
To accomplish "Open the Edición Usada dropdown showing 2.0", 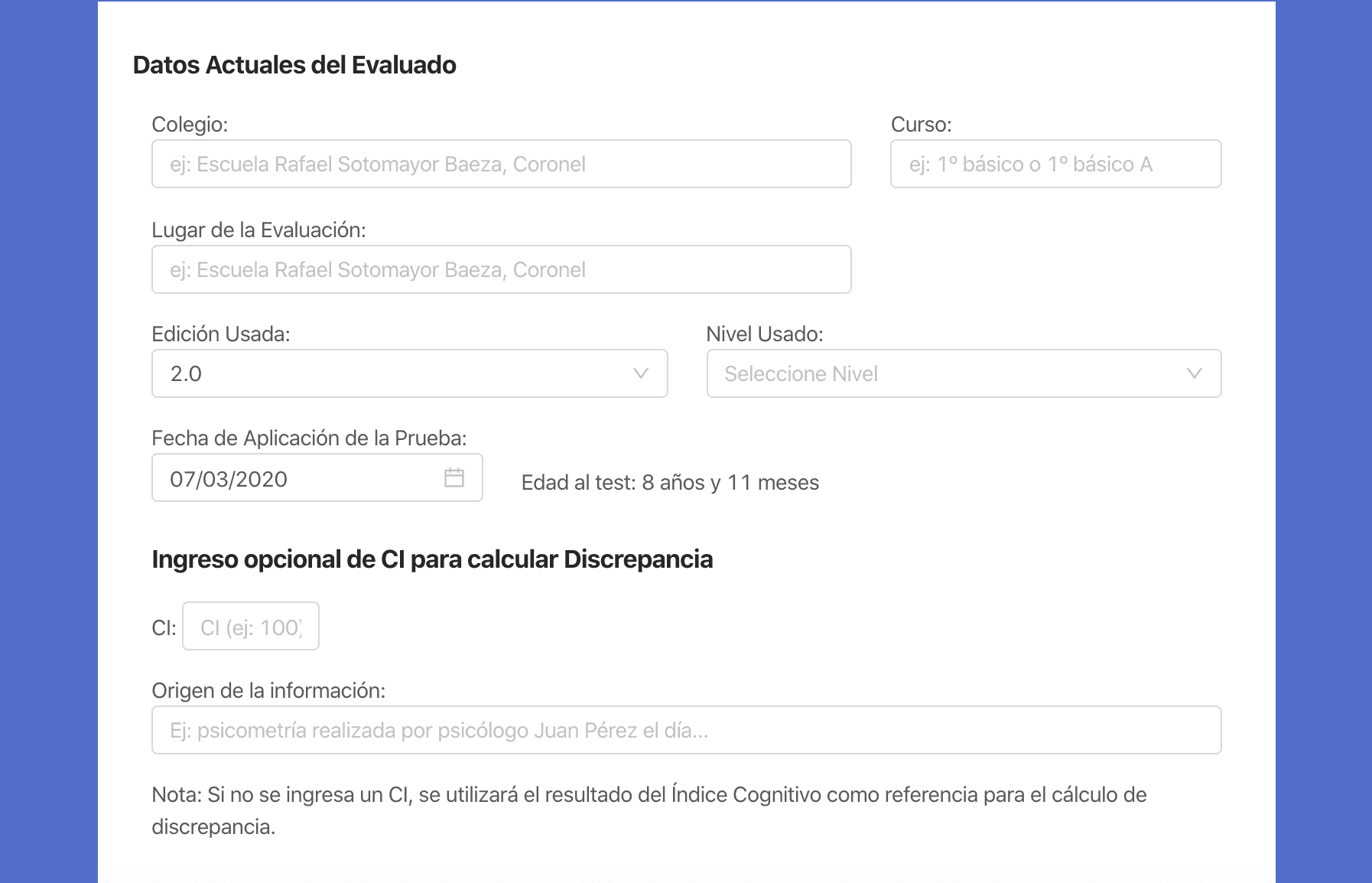I will coord(398,373).
